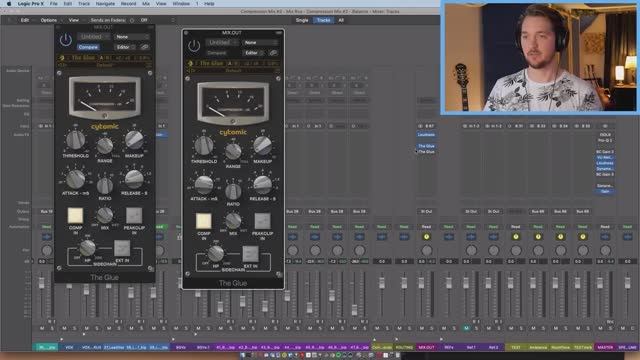Switch mixer to All view
This screenshot has width=640, height=360.
click(341, 20)
